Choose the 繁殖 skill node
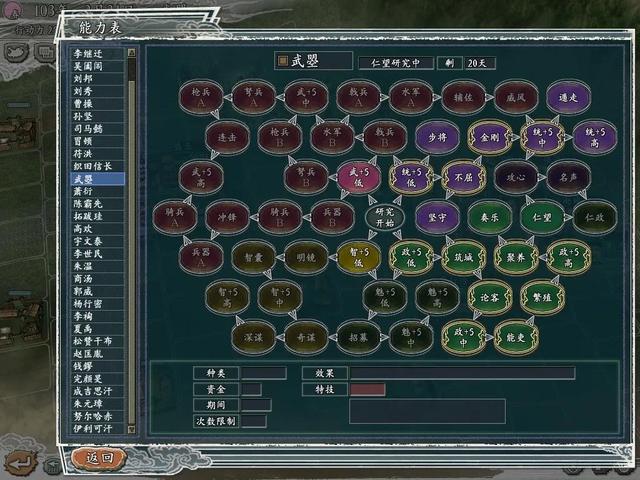Image resolution: width=640 pixels, height=480 pixels. pyautogui.click(x=542, y=297)
